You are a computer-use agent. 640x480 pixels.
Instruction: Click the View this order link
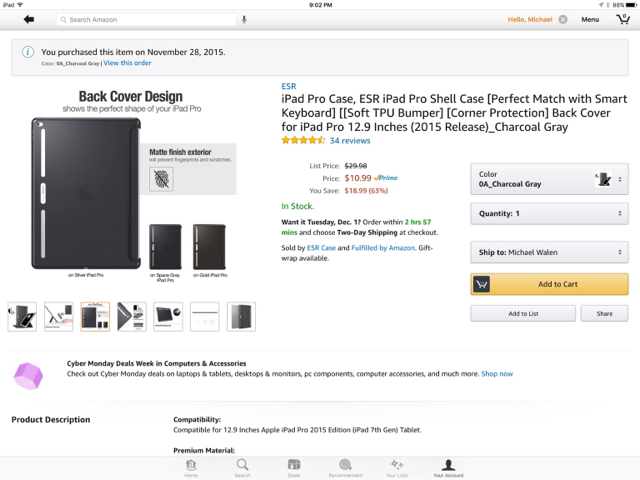pyautogui.click(x=127, y=63)
